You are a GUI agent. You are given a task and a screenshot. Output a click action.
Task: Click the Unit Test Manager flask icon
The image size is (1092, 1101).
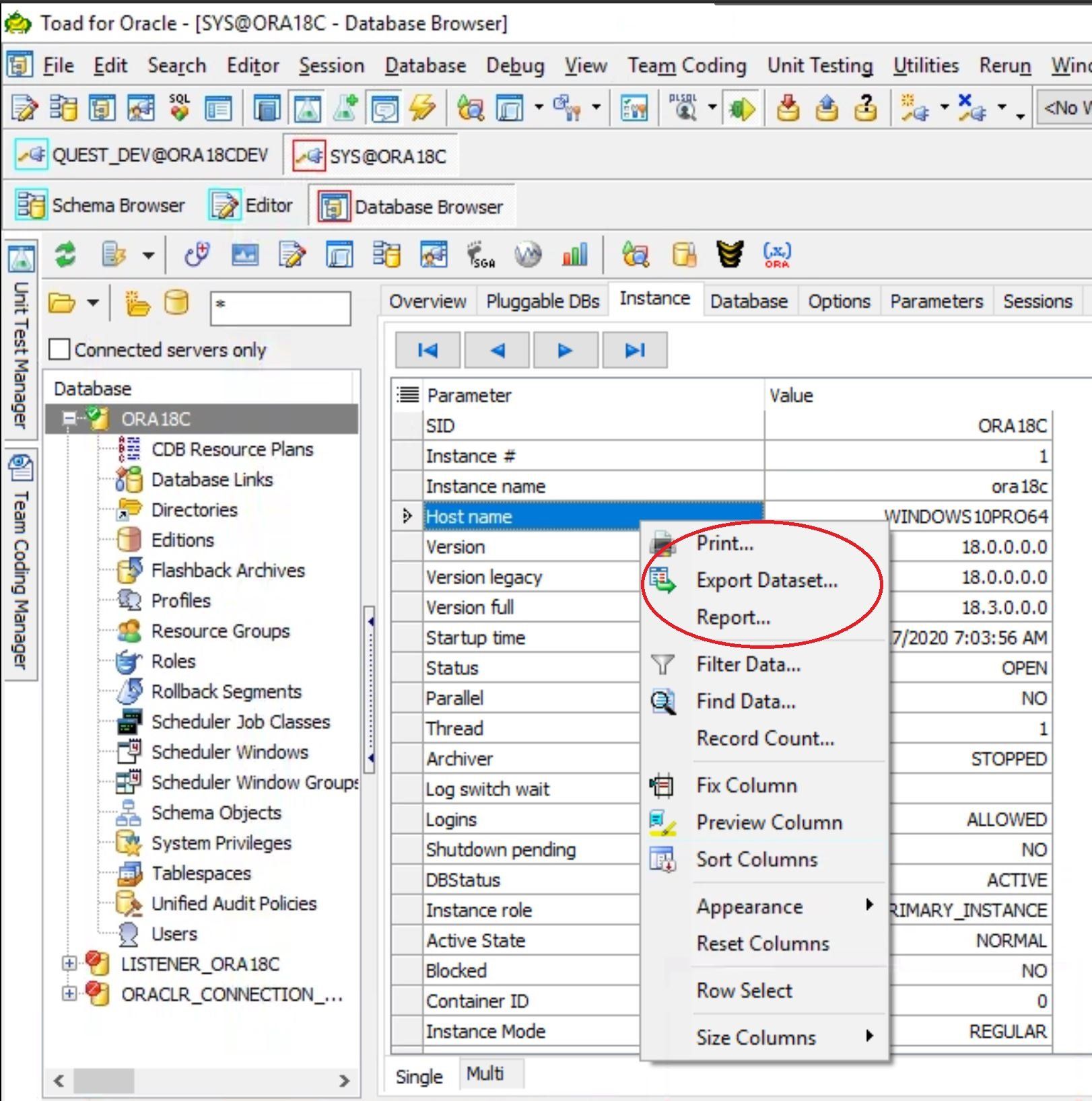(x=21, y=258)
